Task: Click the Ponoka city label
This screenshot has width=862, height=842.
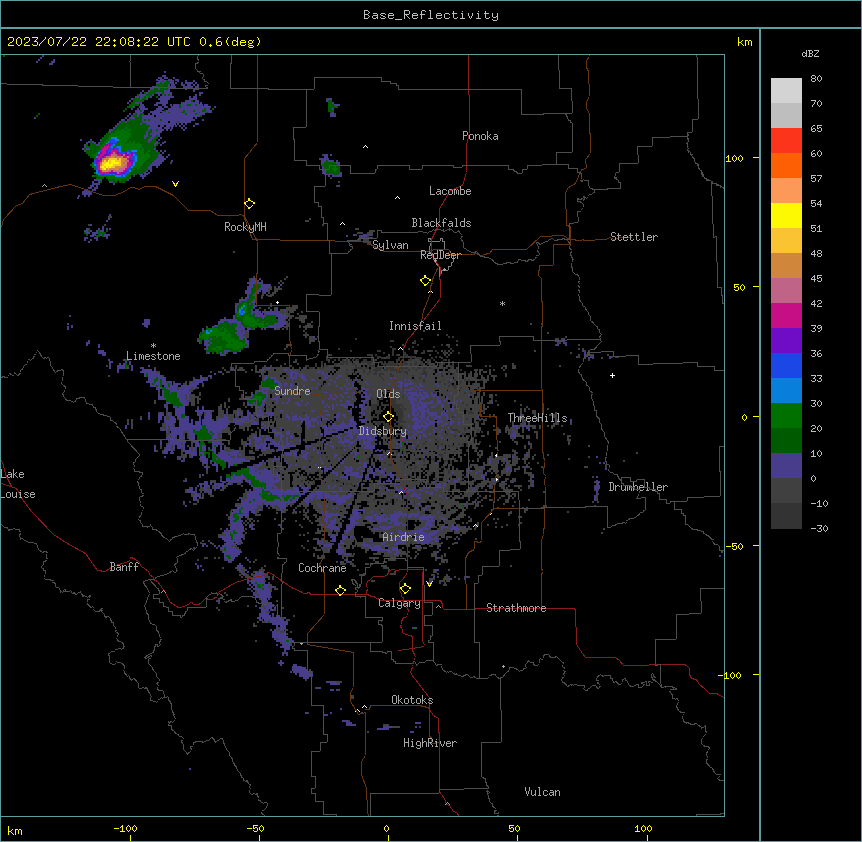Action: (480, 136)
